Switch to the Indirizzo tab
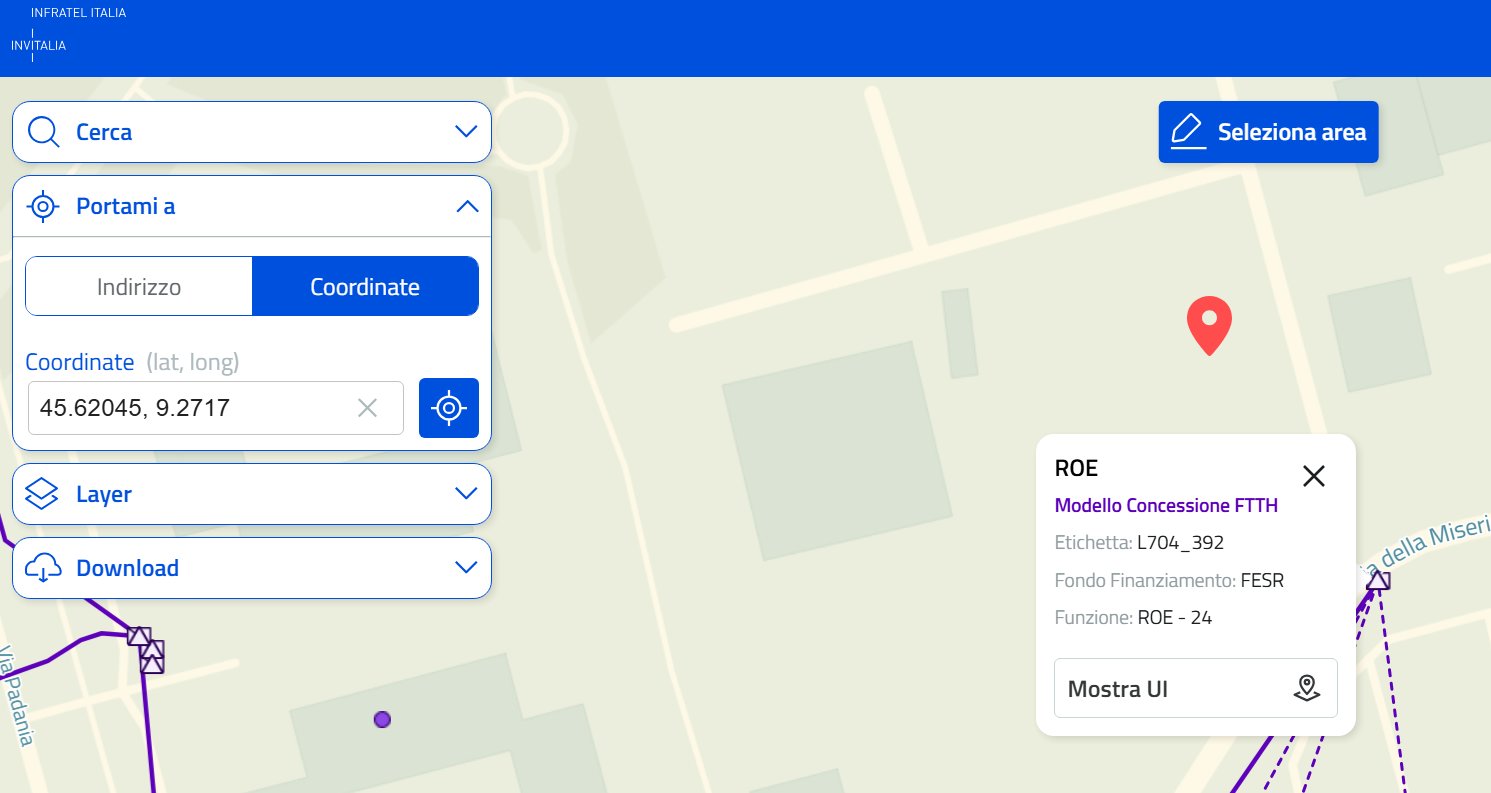This screenshot has width=1491, height=793. click(x=139, y=287)
